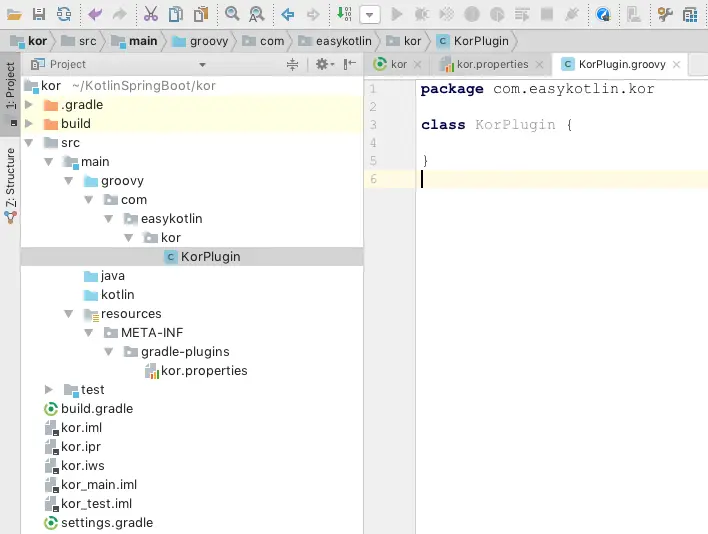This screenshot has height=534, width=708.
Task: Collapse the easykotlin package node
Action: pos(108,218)
